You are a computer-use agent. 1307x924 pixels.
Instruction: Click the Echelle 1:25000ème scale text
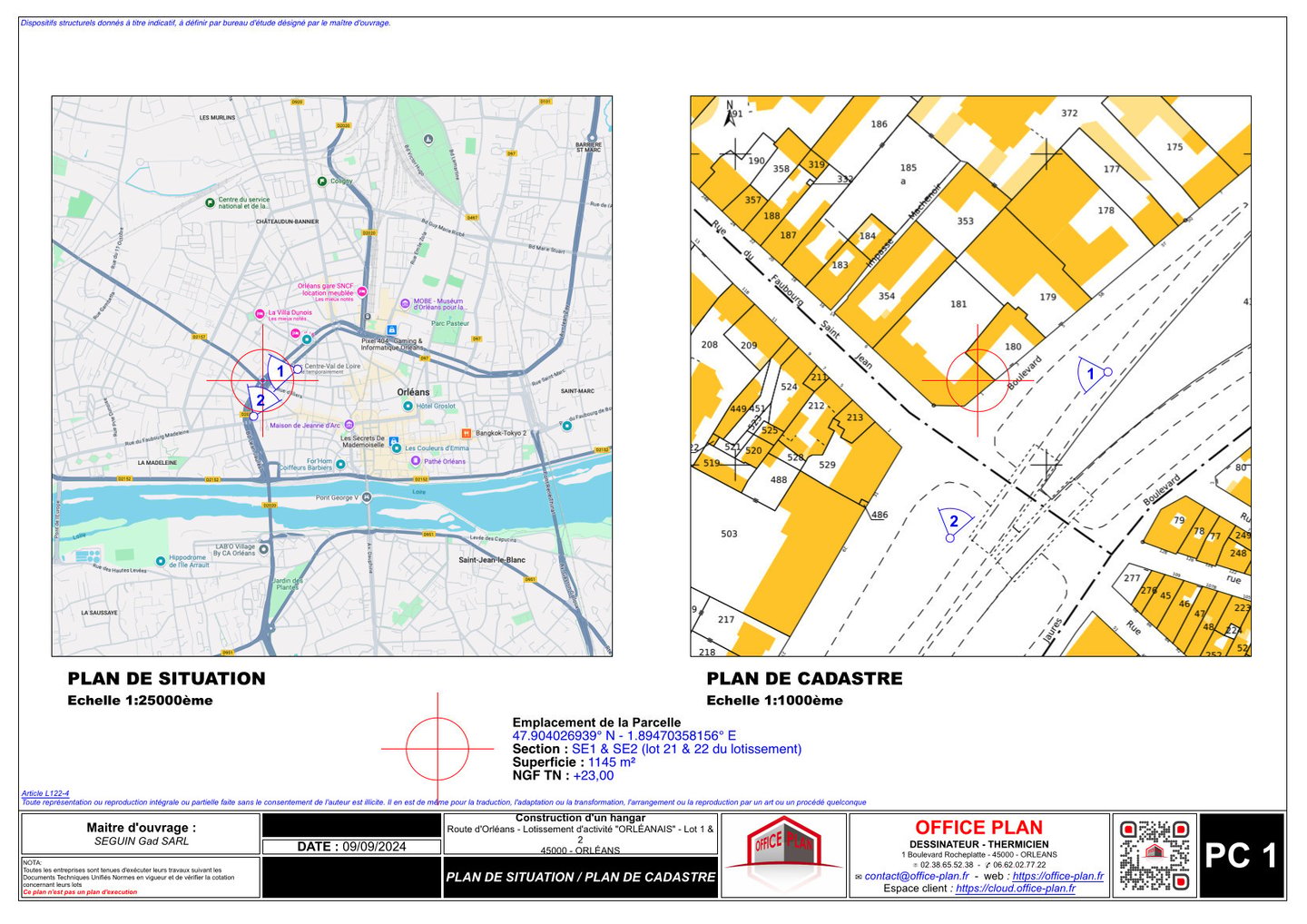coord(140,701)
